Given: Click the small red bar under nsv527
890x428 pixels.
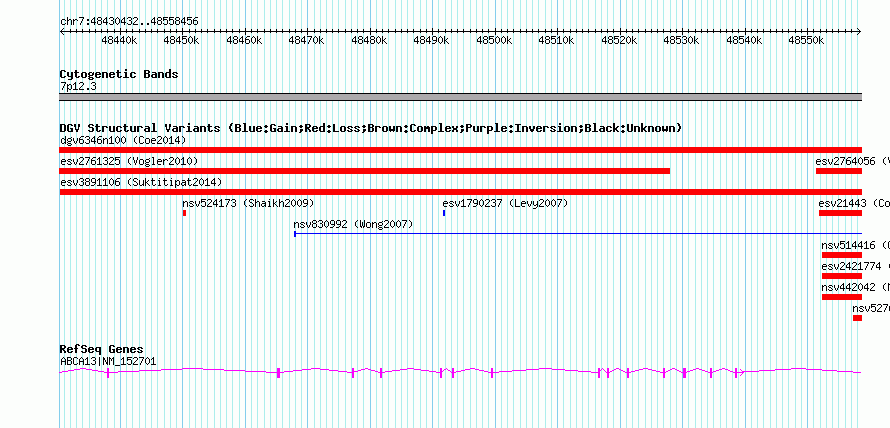Looking at the screenshot, I should tap(858, 318).
